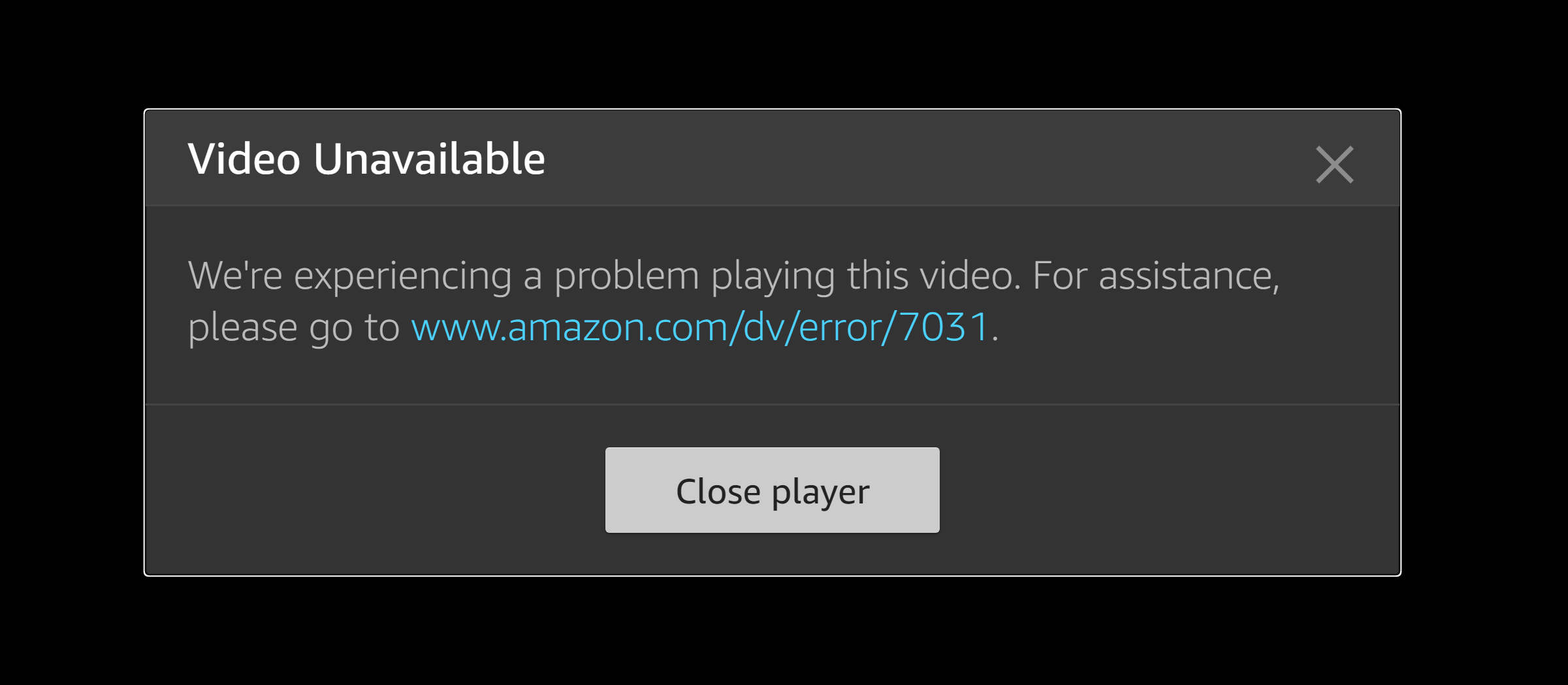Open the www.amazon.com/dv/error/7031 link

pyautogui.click(x=699, y=327)
